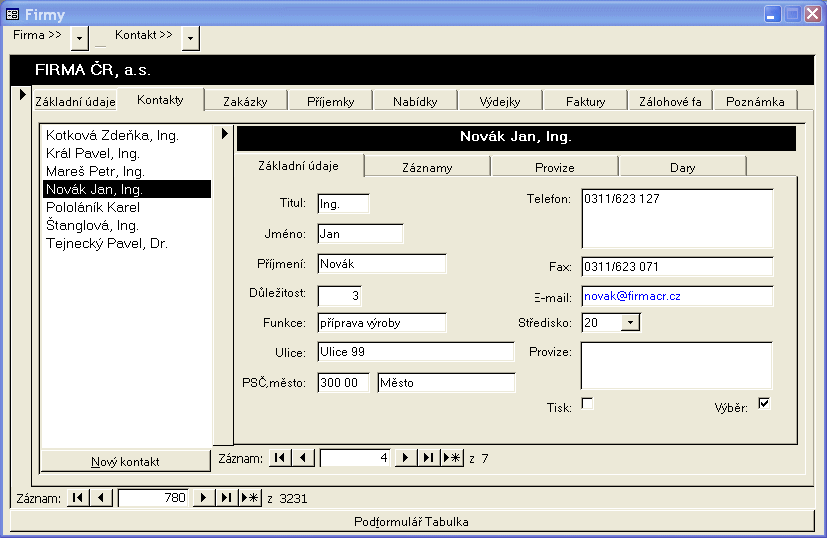Open the Faktury tab
Viewport: 827px width, 538px height.
(x=585, y=101)
